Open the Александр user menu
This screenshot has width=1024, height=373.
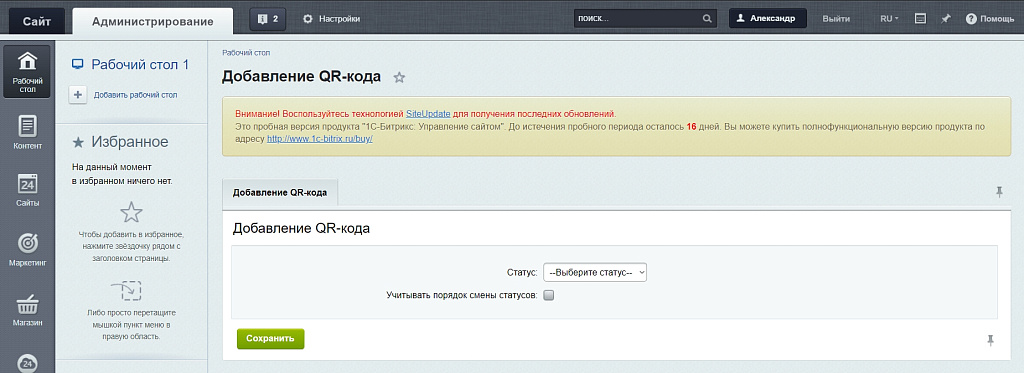coord(767,18)
